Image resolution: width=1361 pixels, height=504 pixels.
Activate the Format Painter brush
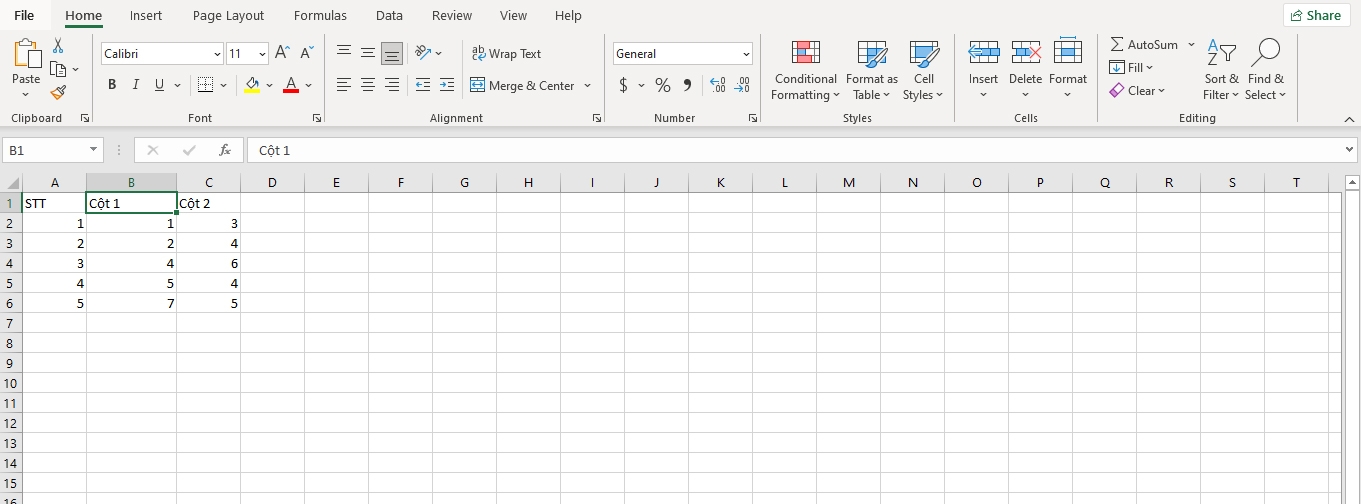(58, 92)
